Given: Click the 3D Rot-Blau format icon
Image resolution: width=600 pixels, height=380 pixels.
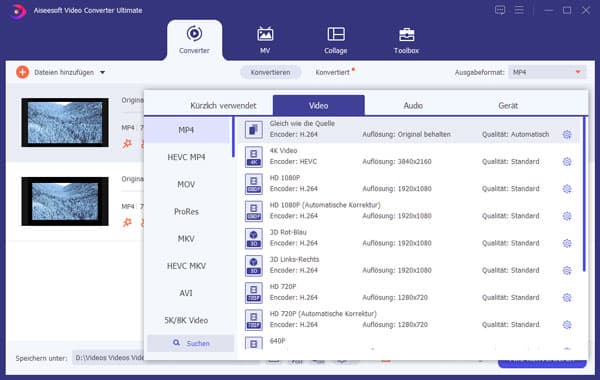Looking at the screenshot, I should click(254, 238).
